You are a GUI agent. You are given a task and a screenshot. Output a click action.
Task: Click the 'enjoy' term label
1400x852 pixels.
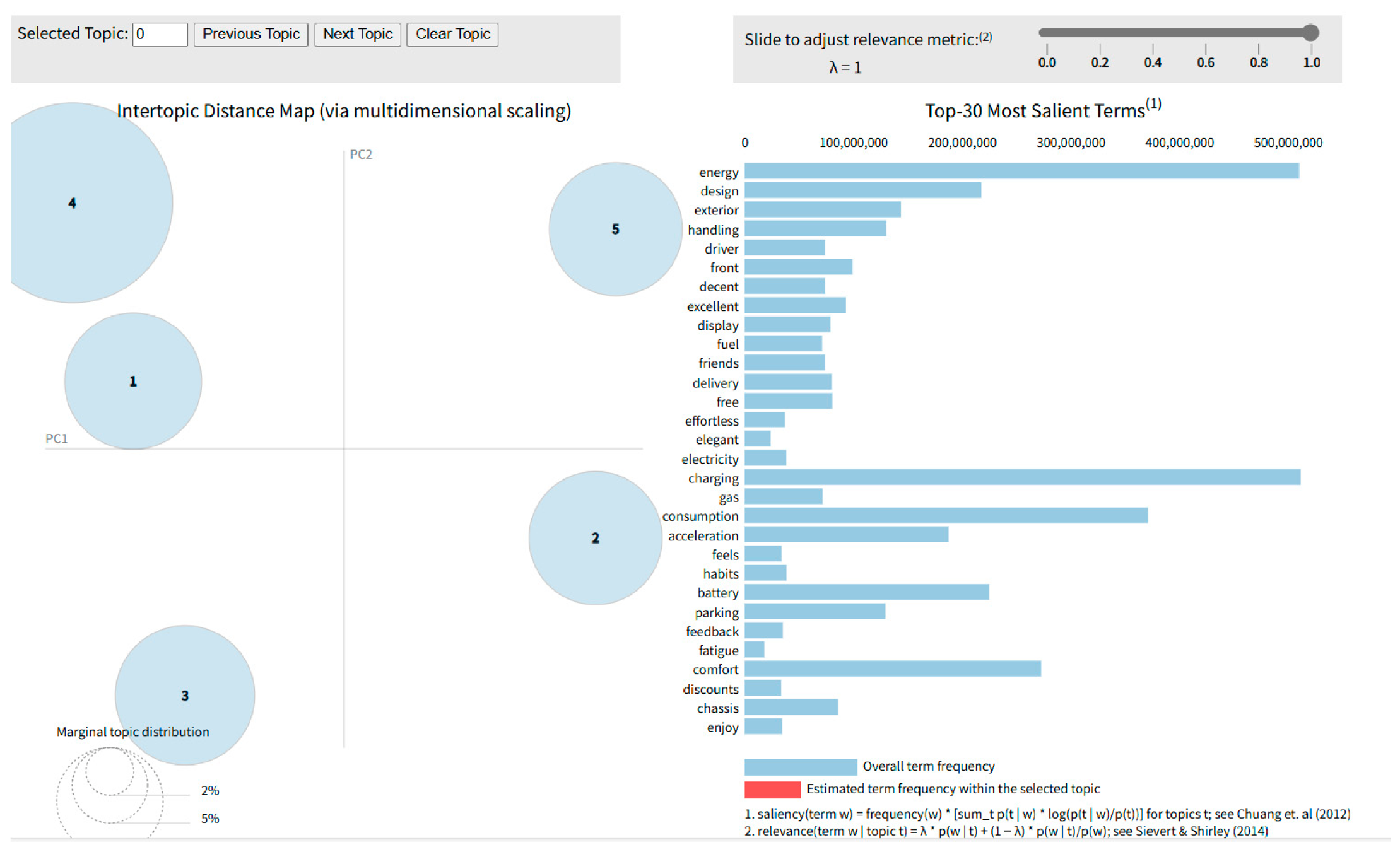(722, 727)
